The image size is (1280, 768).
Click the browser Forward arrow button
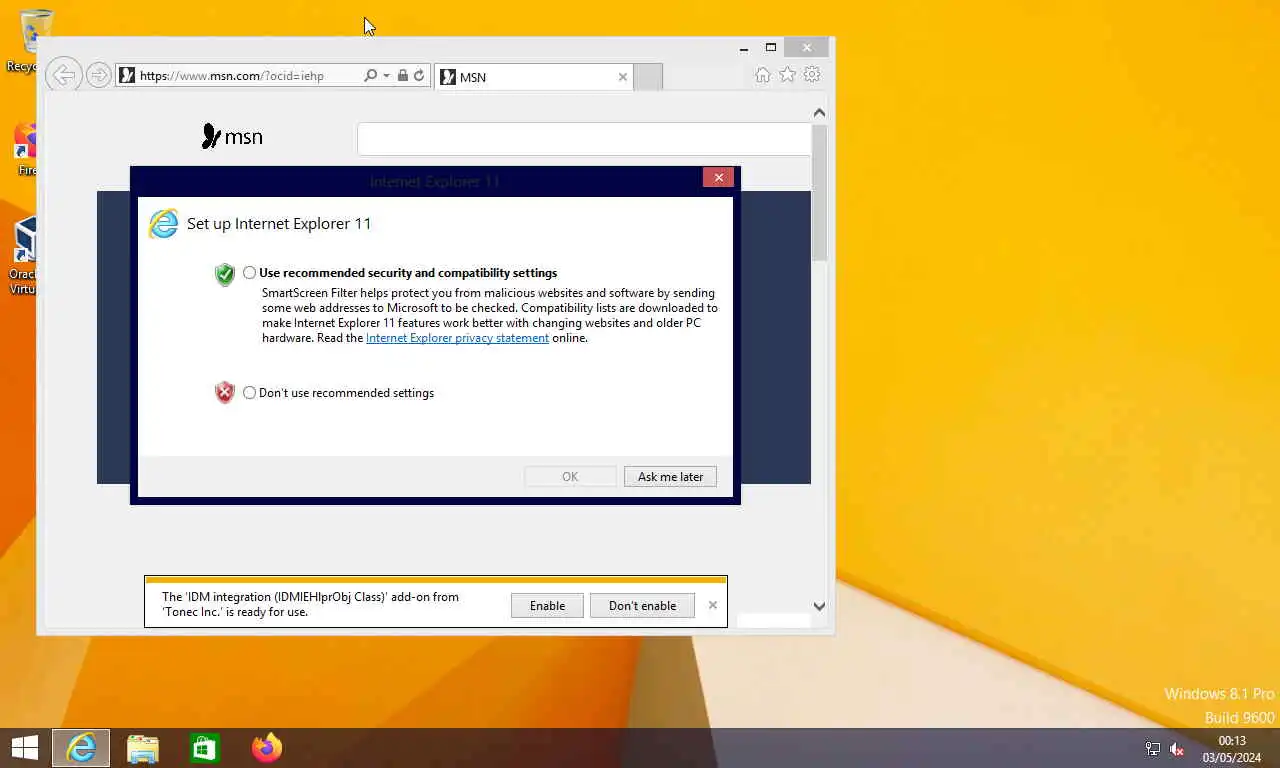tap(98, 75)
